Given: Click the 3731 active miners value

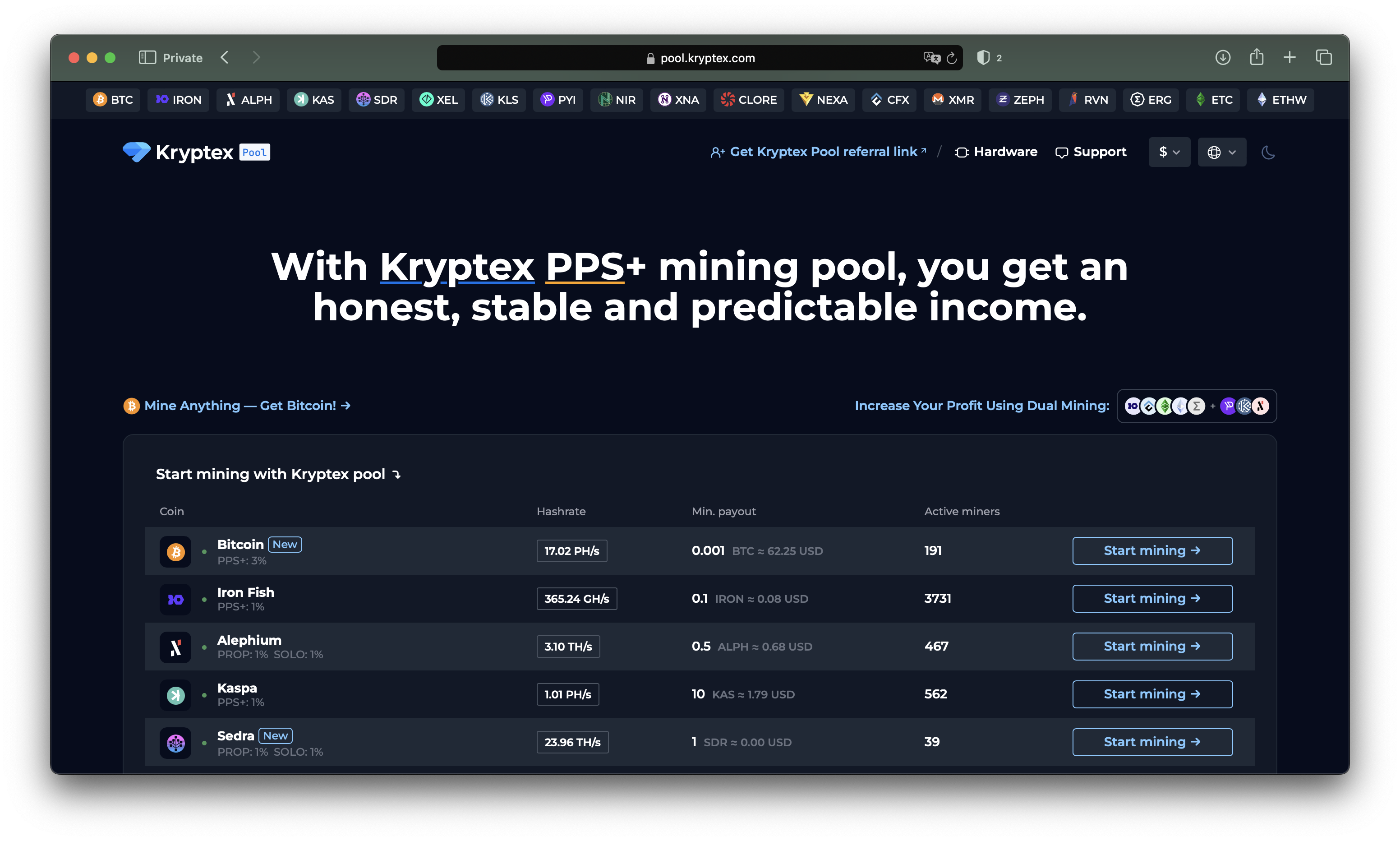Looking at the screenshot, I should pyautogui.click(x=937, y=598).
